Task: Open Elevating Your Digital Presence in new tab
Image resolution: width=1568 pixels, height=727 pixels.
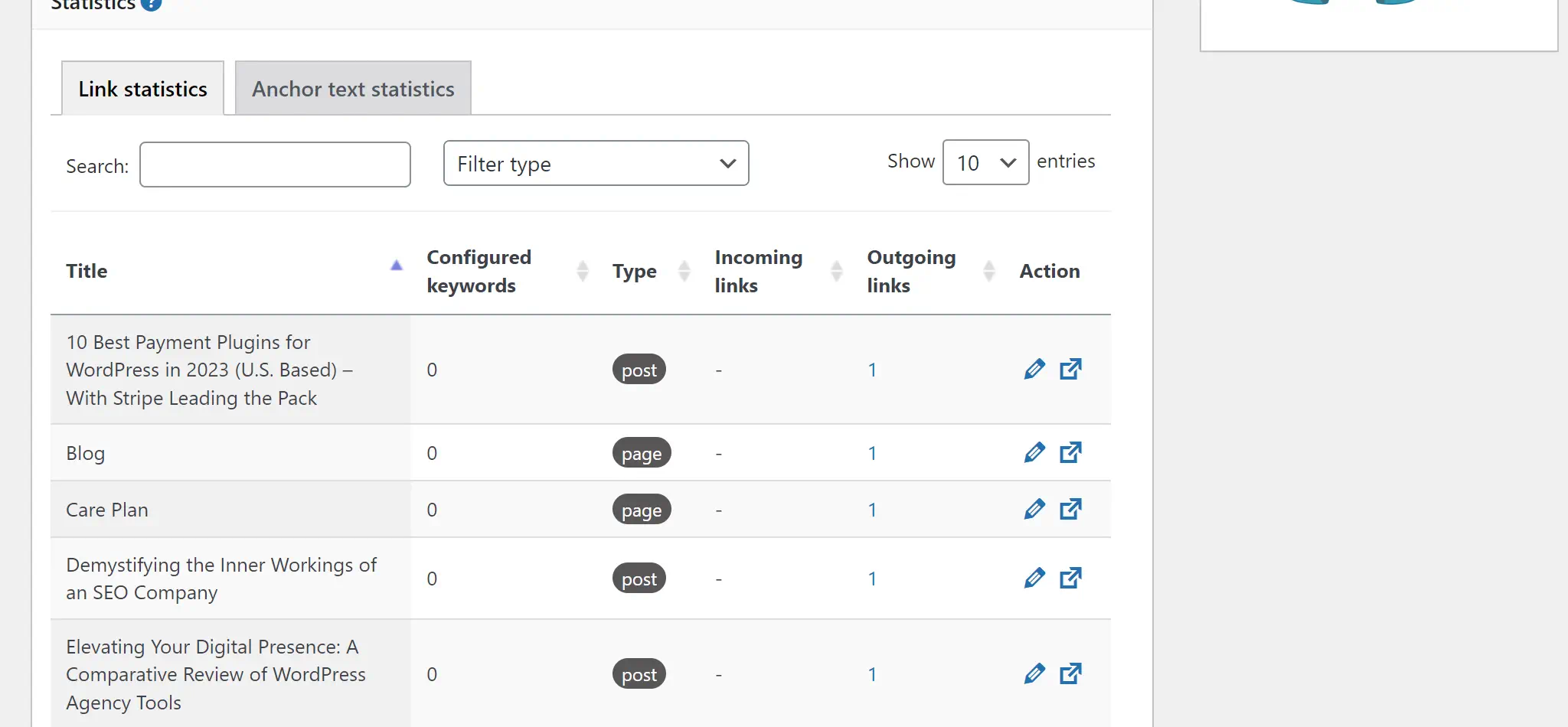Action: [x=1071, y=673]
